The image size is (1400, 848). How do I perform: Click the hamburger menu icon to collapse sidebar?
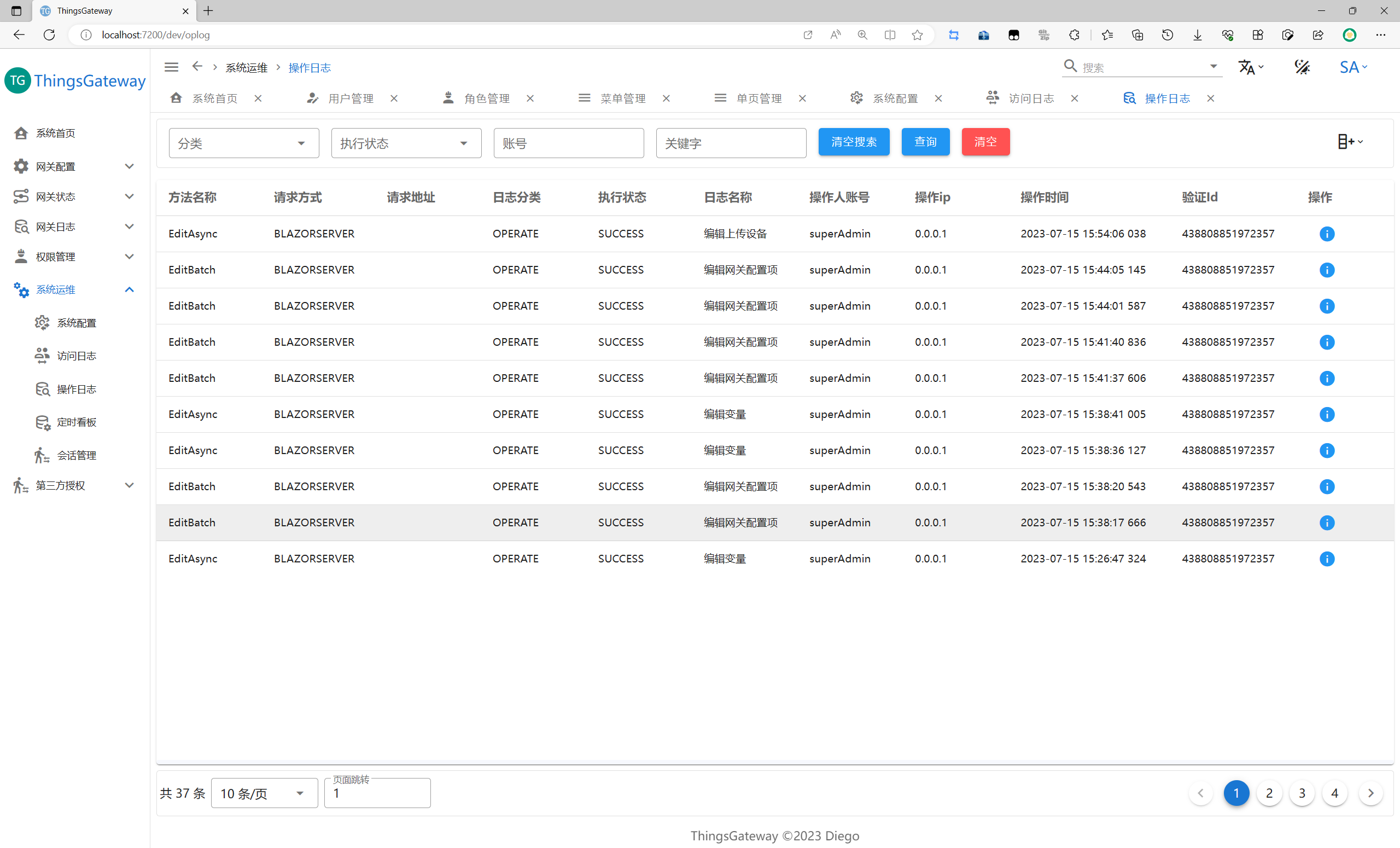(171, 67)
